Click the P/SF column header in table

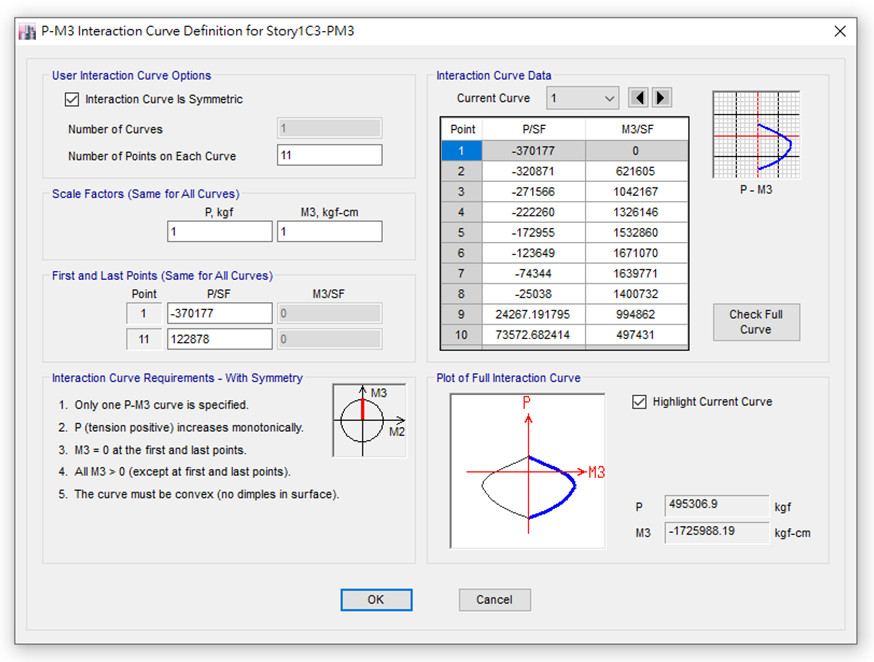tap(533, 129)
